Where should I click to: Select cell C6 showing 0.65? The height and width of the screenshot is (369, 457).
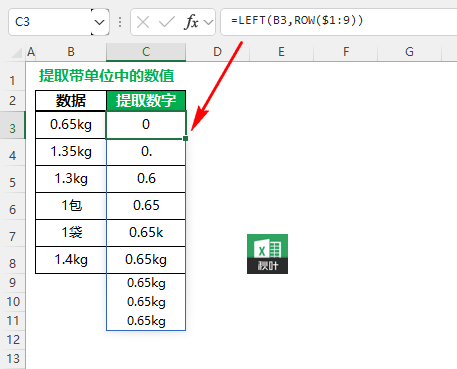click(146, 206)
